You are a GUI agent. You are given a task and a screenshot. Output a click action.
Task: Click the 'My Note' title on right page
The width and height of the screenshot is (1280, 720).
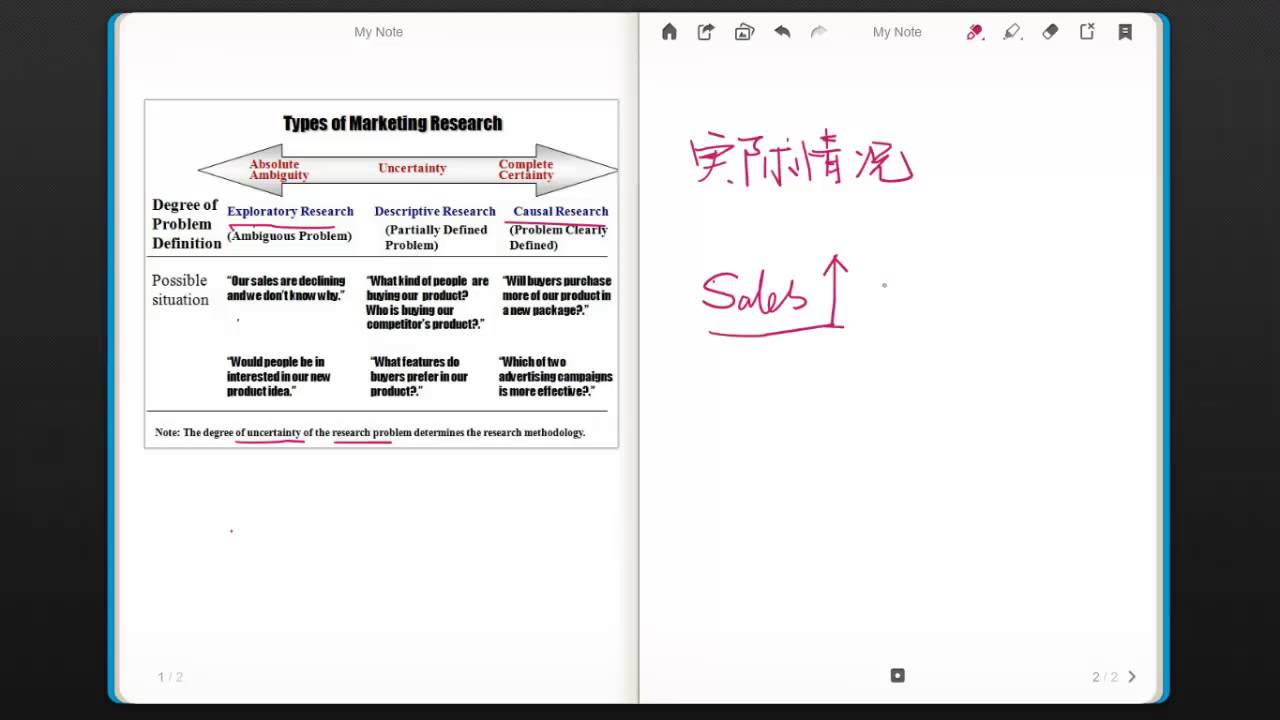pyautogui.click(x=897, y=32)
